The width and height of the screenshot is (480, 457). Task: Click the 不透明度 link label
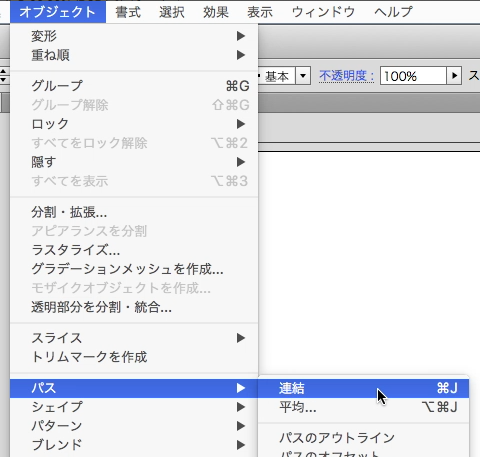pyautogui.click(x=346, y=76)
